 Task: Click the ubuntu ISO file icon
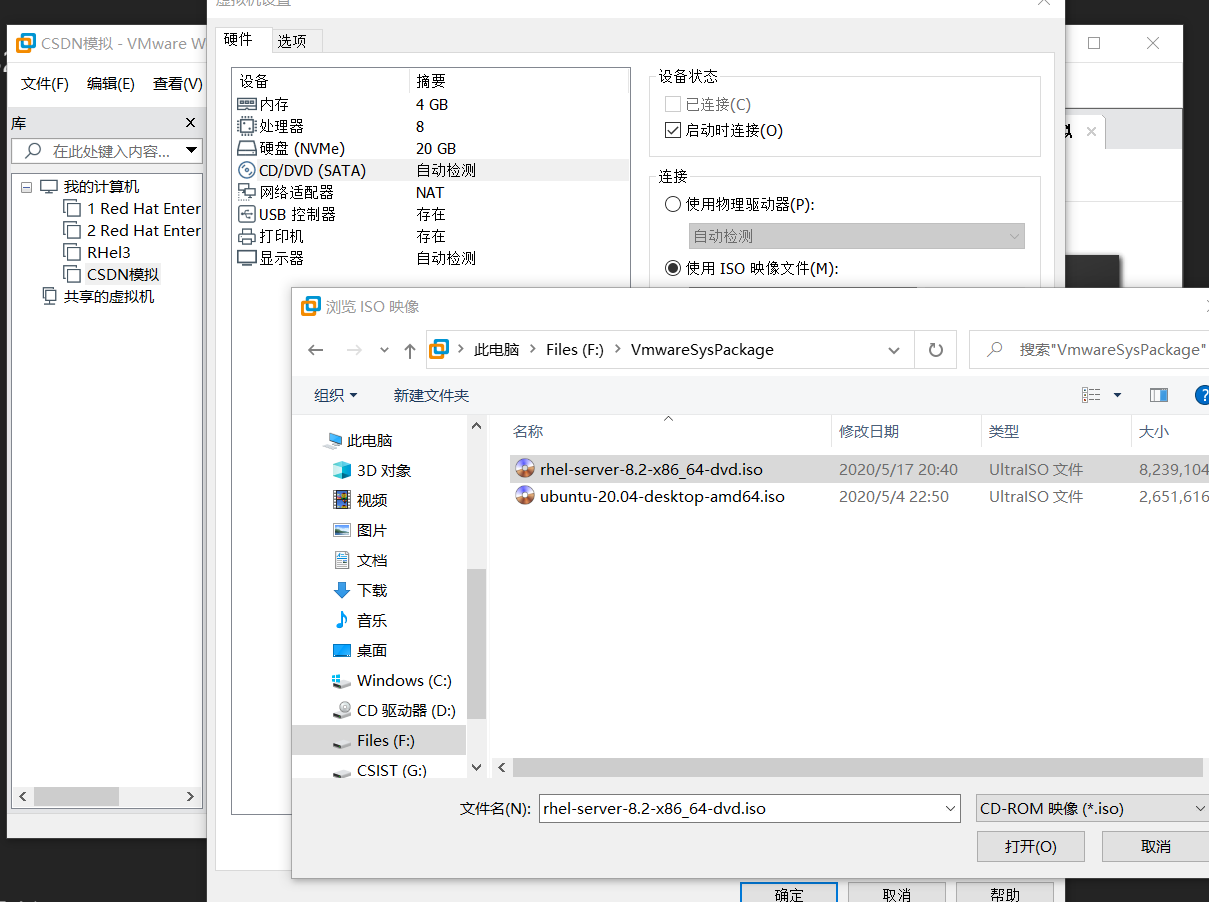(x=525, y=496)
